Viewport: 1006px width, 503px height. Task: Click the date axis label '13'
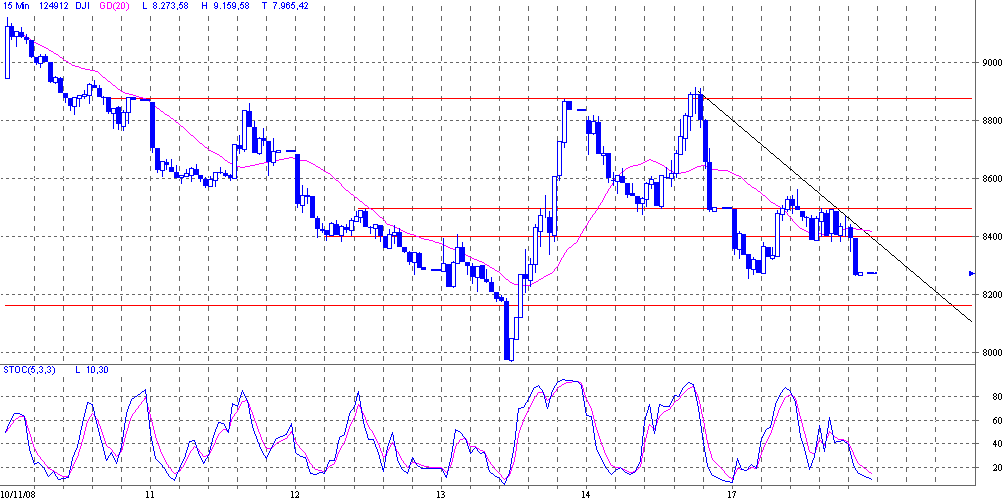441,495
